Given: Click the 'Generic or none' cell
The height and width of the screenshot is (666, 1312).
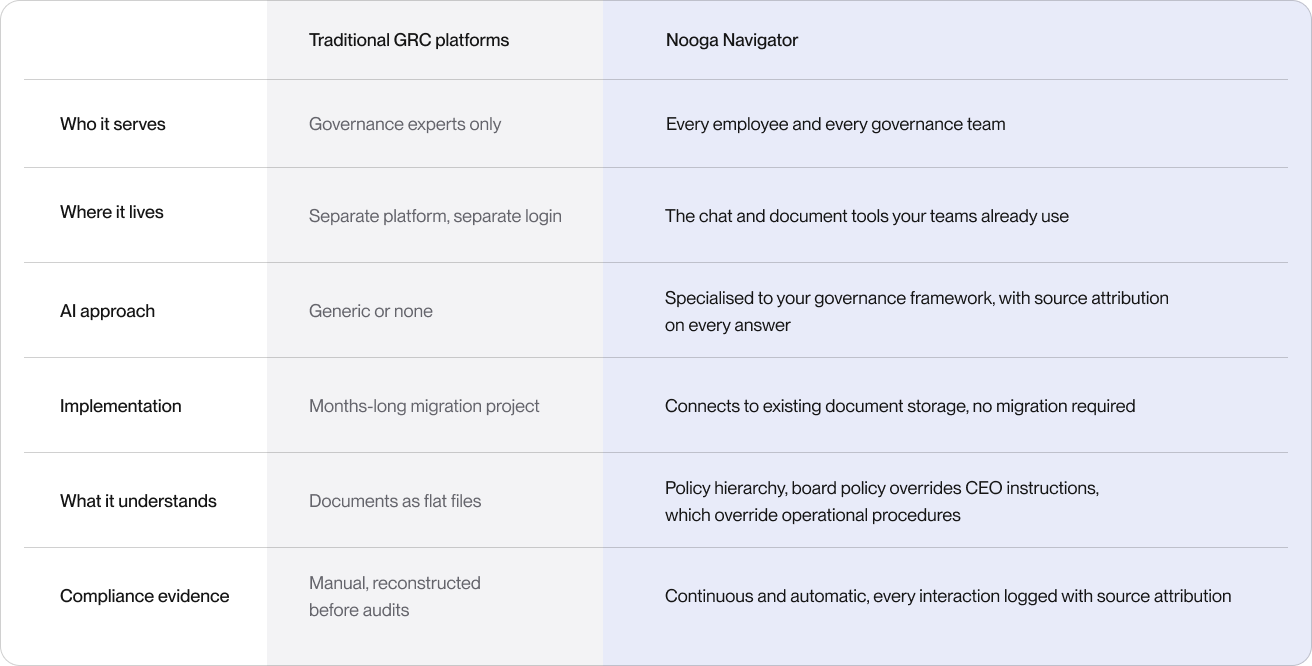Looking at the screenshot, I should point(371,311).
